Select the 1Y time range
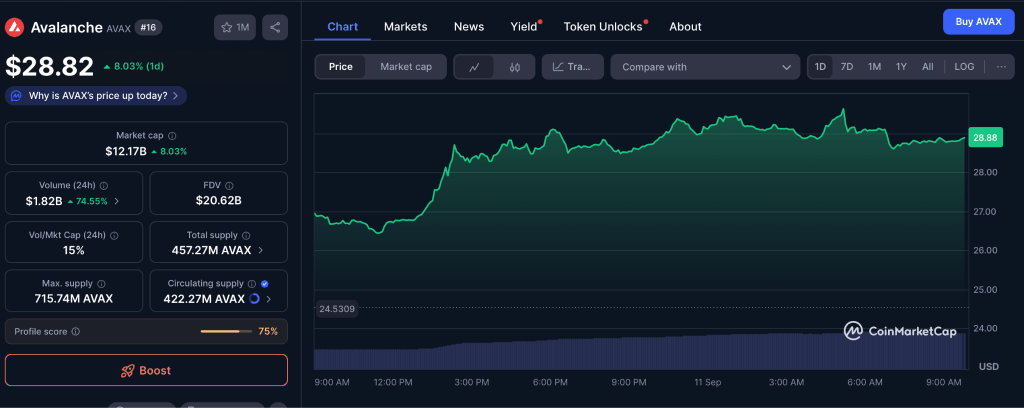1024x408 pixels. (x=901, y=67)
